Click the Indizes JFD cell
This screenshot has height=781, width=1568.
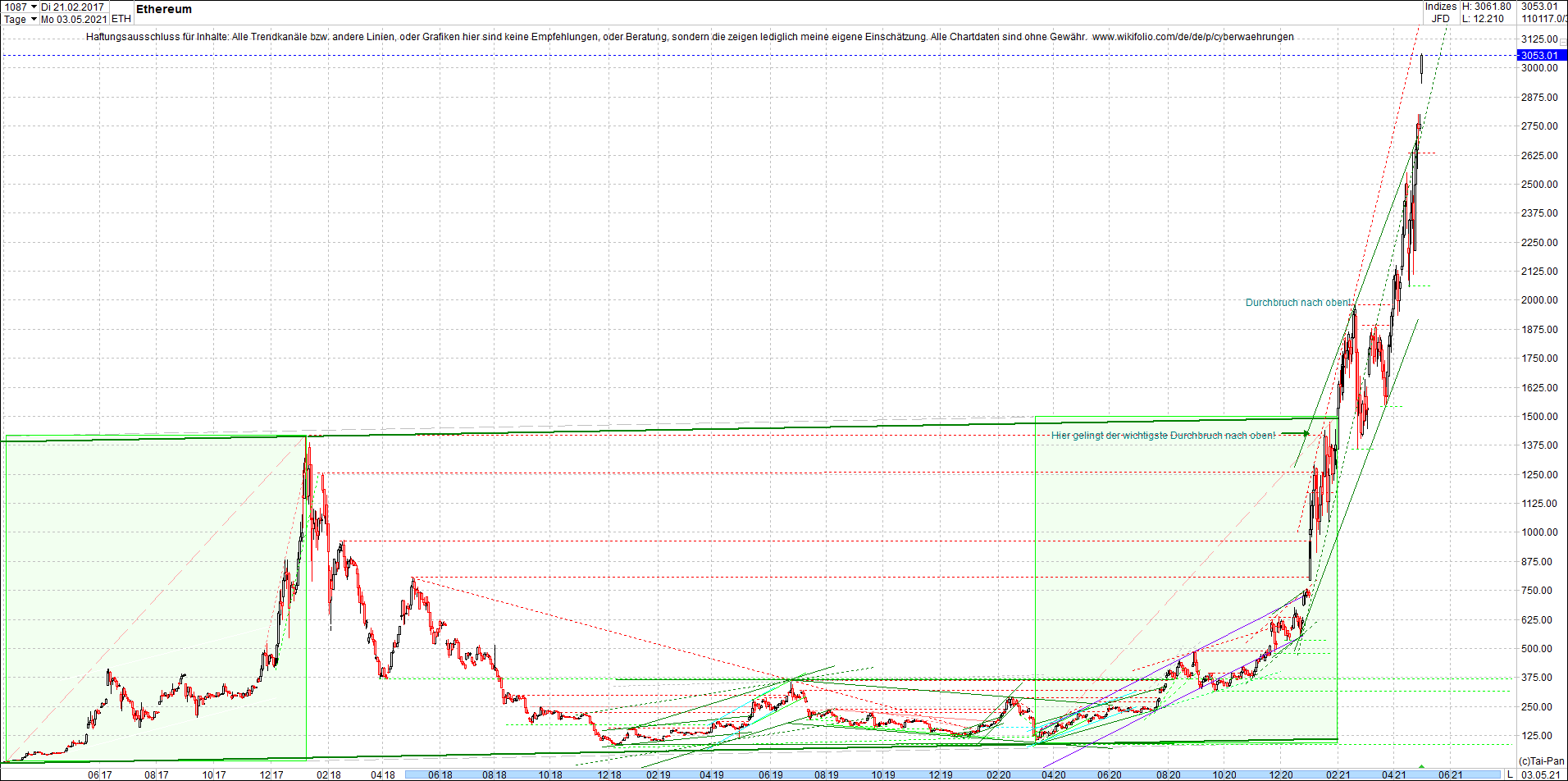point(1441,12)
